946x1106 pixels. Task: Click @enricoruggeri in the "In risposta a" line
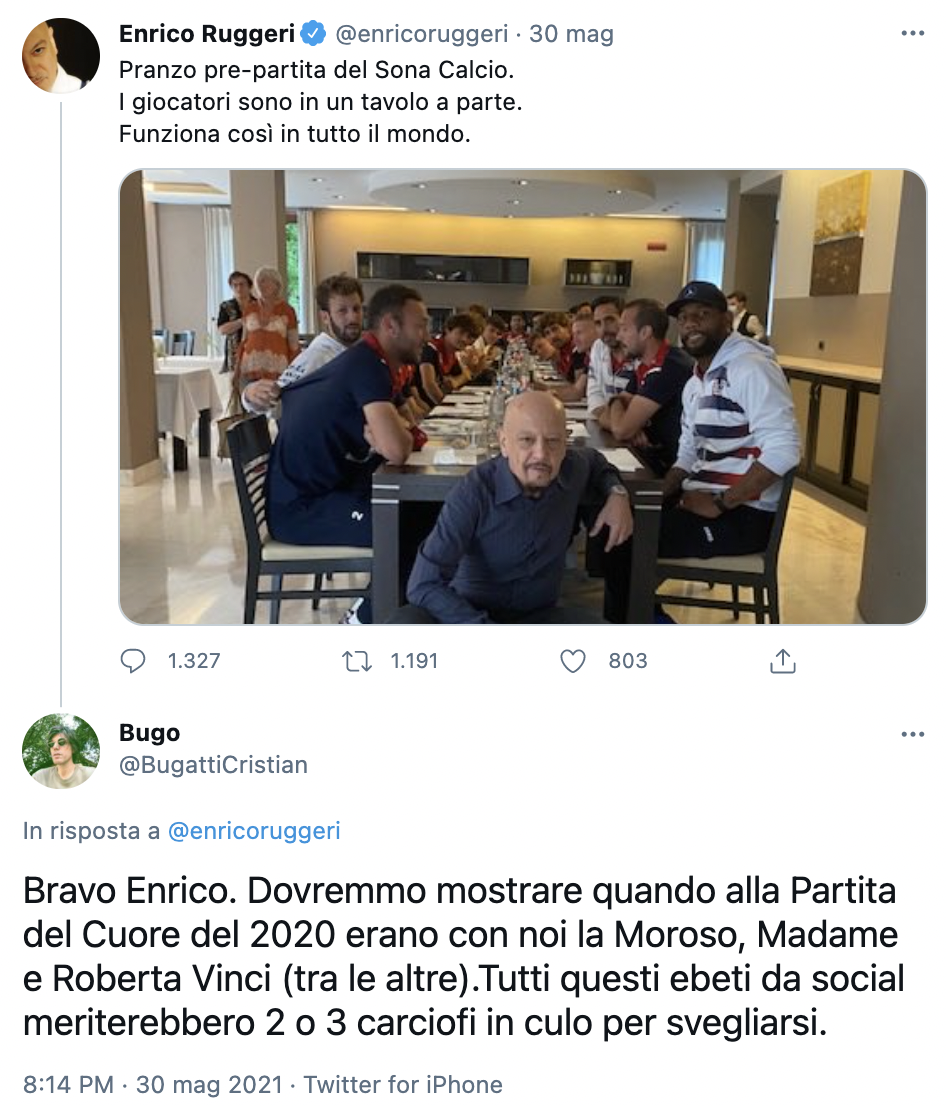(254, 831)
